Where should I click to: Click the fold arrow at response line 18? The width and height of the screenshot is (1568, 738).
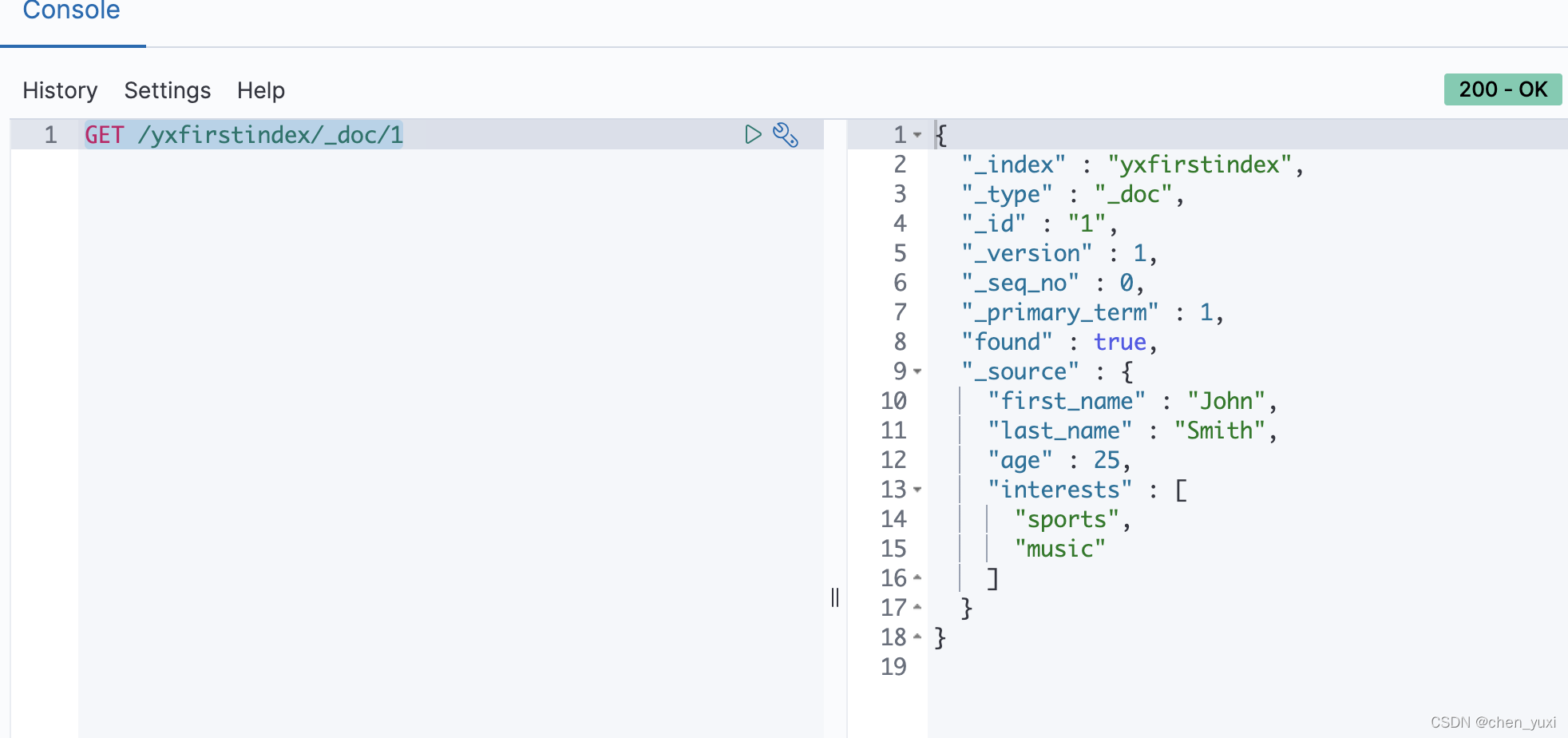point(917,637)
